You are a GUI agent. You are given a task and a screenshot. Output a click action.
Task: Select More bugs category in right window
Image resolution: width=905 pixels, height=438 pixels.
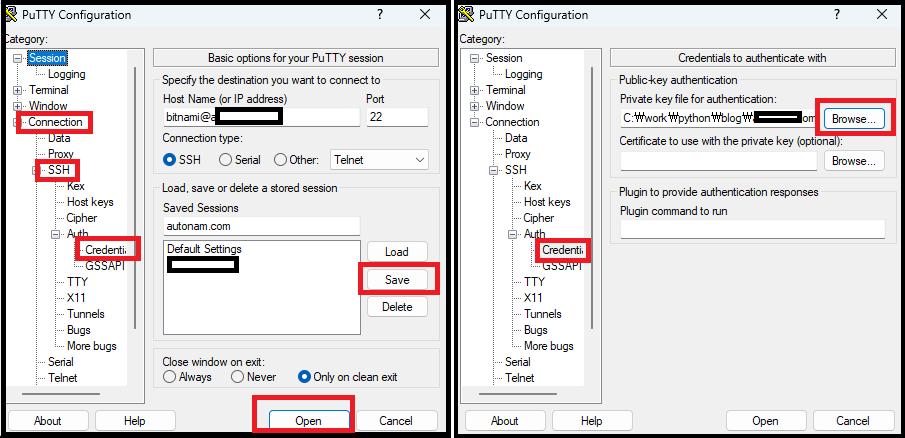click(549, 346)
